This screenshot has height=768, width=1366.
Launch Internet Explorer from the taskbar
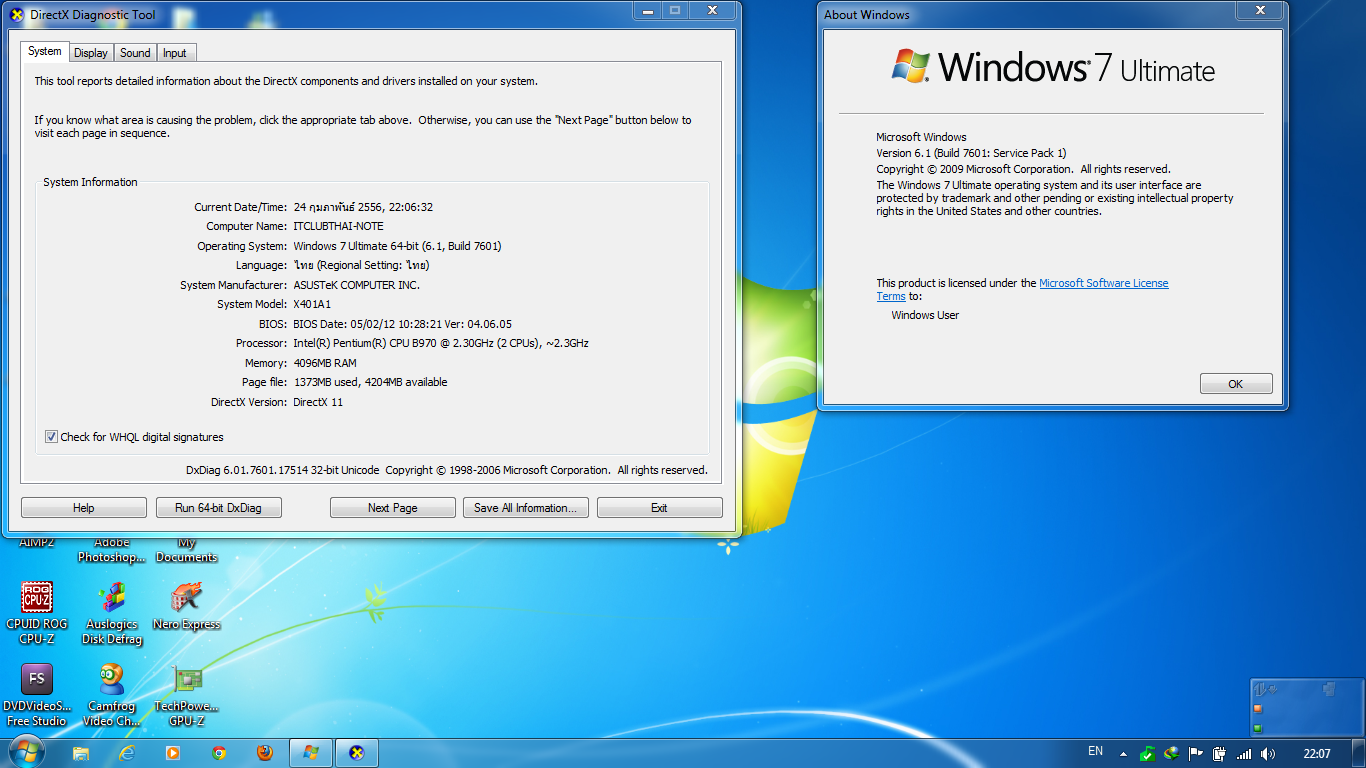127,753
